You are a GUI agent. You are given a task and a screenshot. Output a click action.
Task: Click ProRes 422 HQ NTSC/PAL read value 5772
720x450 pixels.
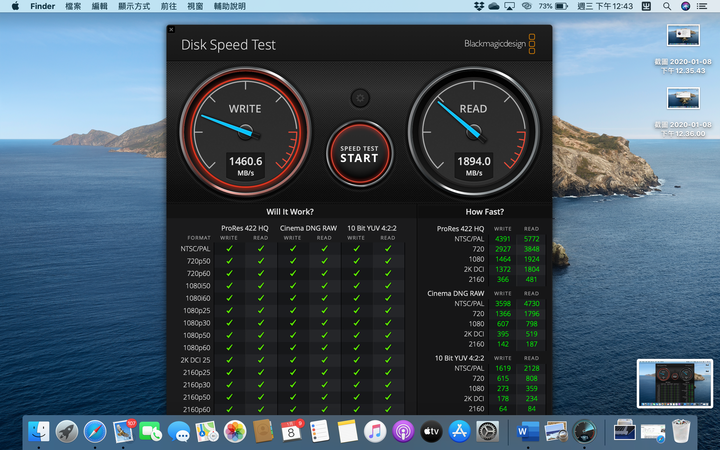[x=531, y=239]
